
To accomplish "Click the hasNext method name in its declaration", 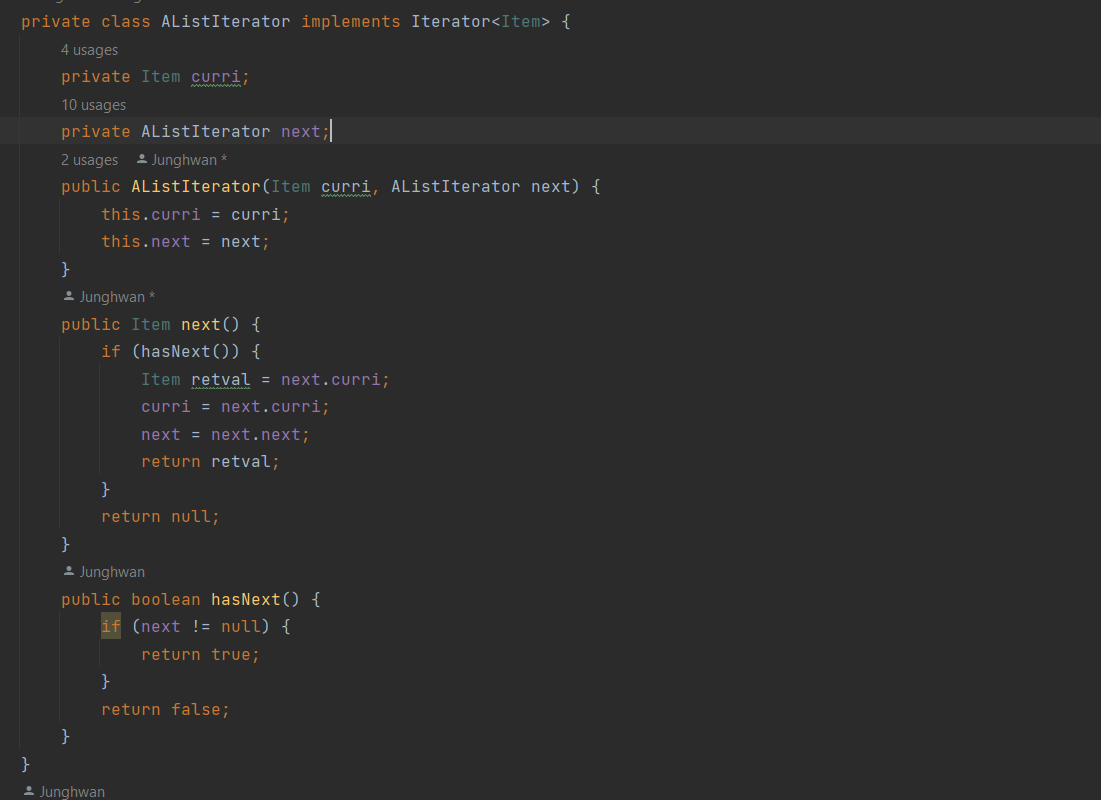I will pyautogui.click(x=245, y=599).
